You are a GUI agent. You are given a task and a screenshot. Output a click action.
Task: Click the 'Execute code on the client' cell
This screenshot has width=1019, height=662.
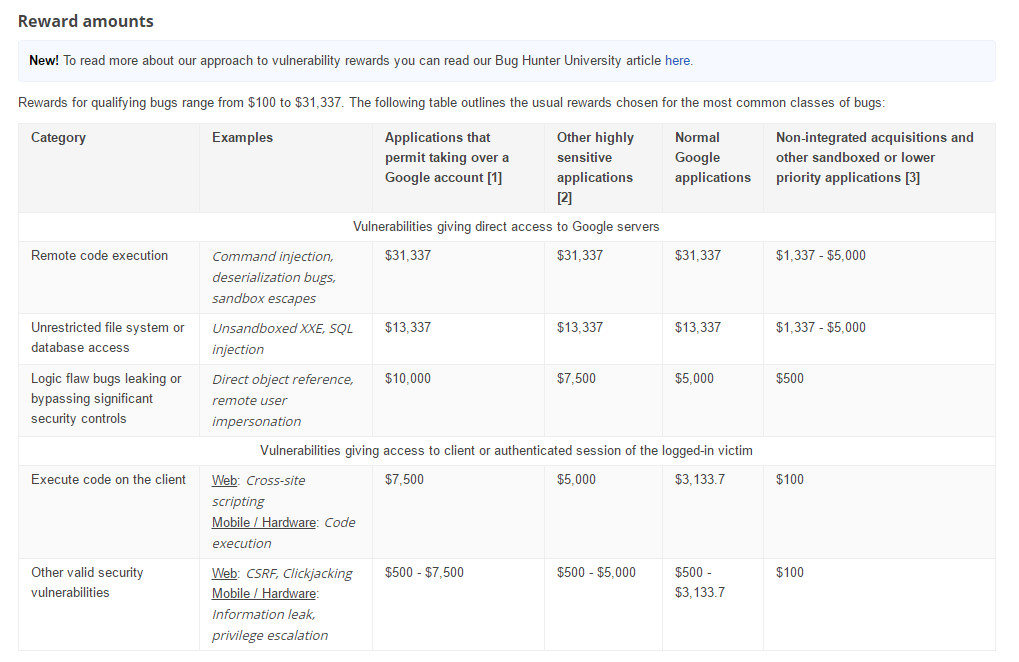coord(108,480)
